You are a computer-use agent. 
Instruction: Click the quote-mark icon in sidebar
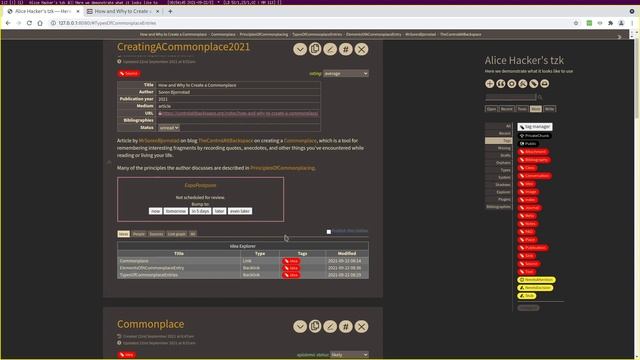click(501, 84)
